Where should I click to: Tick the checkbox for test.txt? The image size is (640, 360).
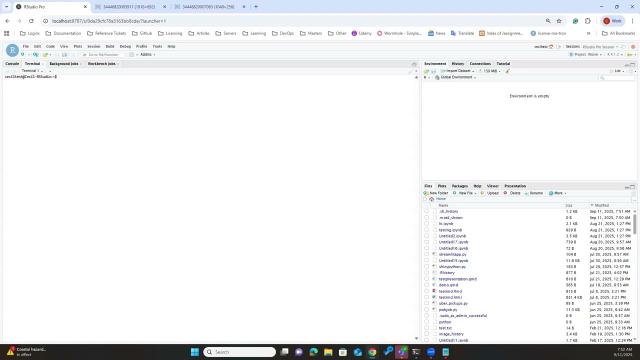pyautogui.click(x=427, y=328)
